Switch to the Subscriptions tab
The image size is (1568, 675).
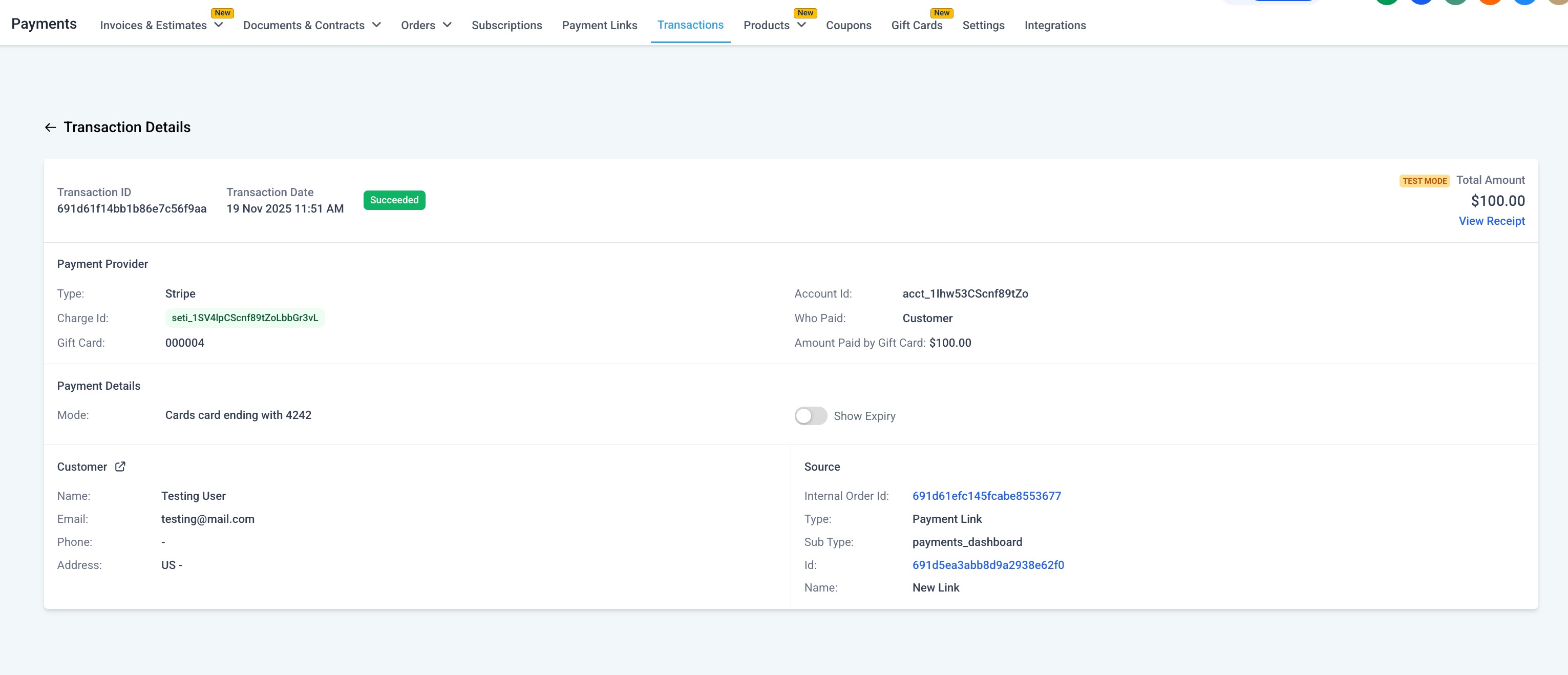506,25
